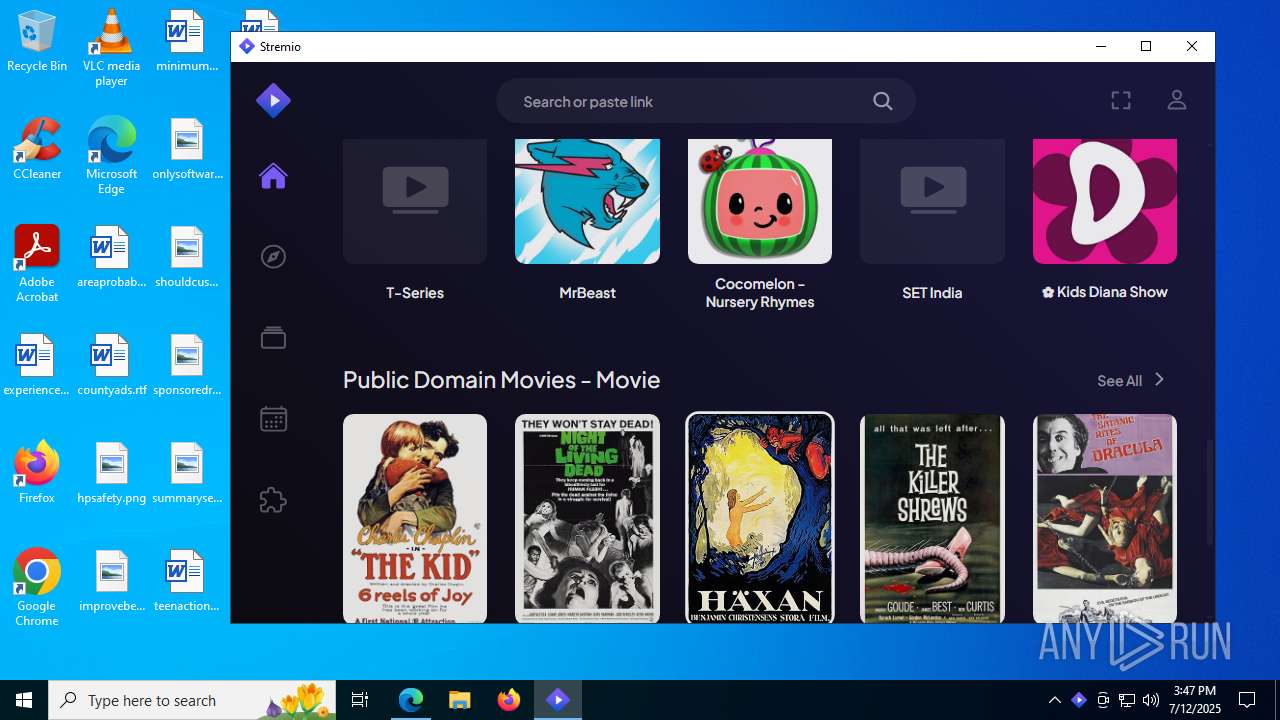Select the sponsoredr image file on desktop
Screen dimensions: 1280x720
tap(186, 365)
